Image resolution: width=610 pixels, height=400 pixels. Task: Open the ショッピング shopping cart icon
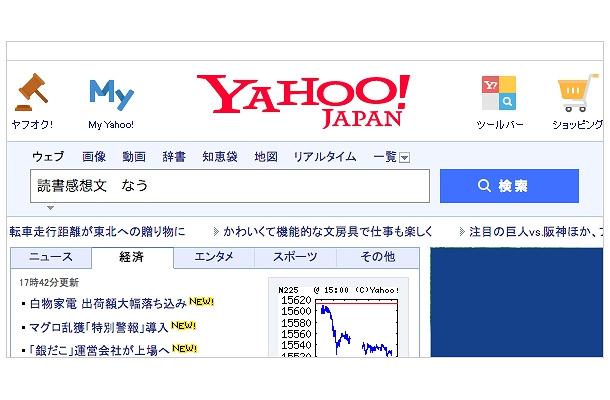(x=578, y=93)
